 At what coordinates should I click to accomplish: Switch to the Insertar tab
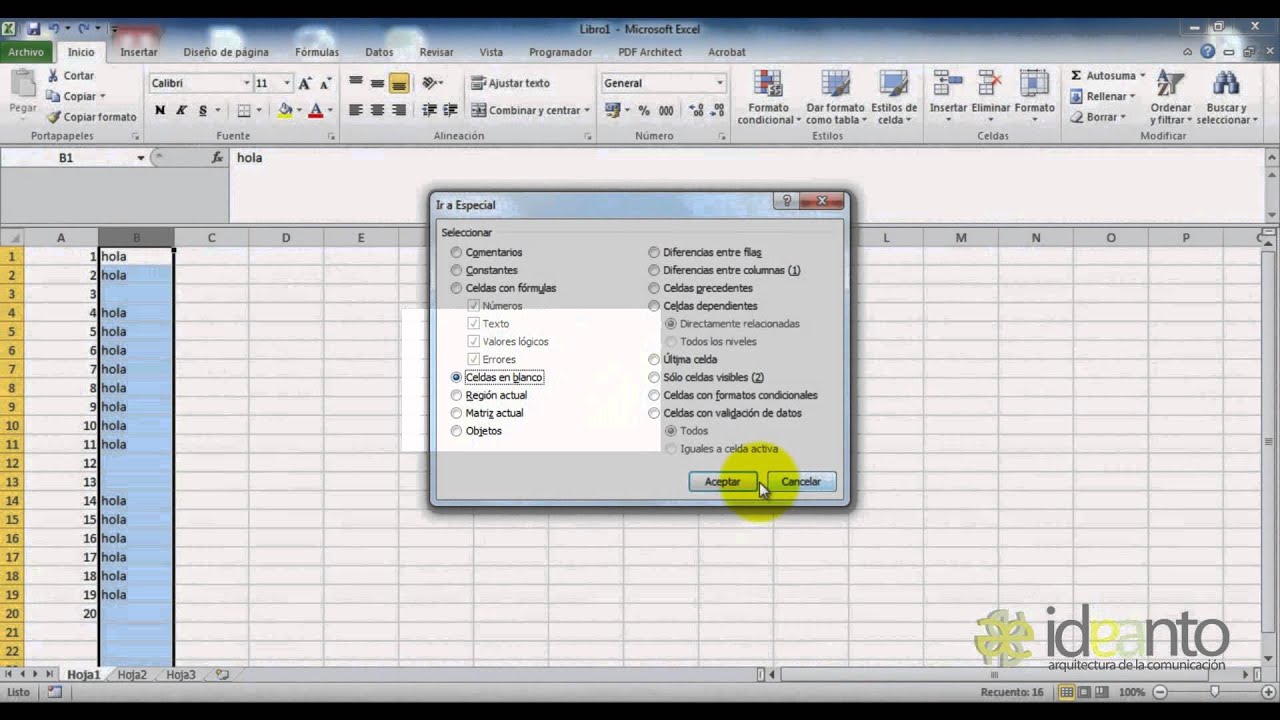coord(139,52)
